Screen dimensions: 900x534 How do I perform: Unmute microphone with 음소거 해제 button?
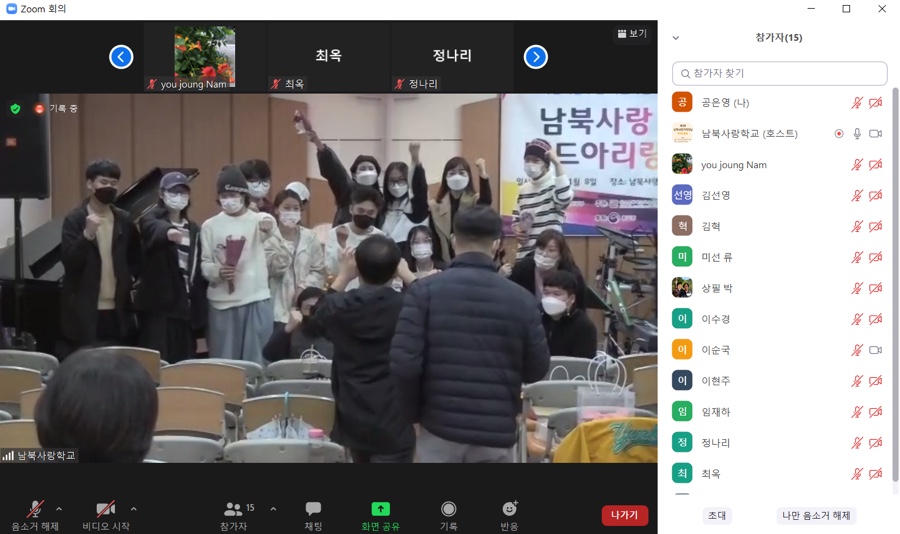[x=35, y=515]
